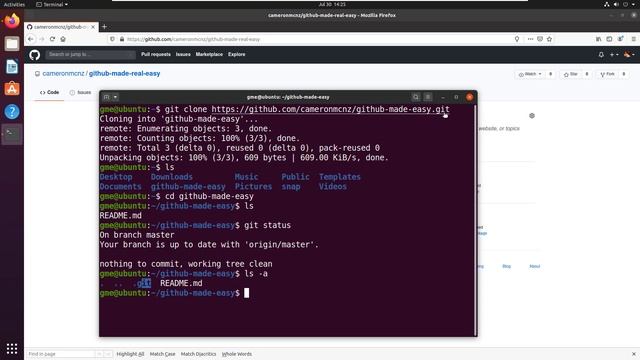This screenshot has height=360, width=640.
Task: Show Applications grid in the dock
Action: coord(12,348)
